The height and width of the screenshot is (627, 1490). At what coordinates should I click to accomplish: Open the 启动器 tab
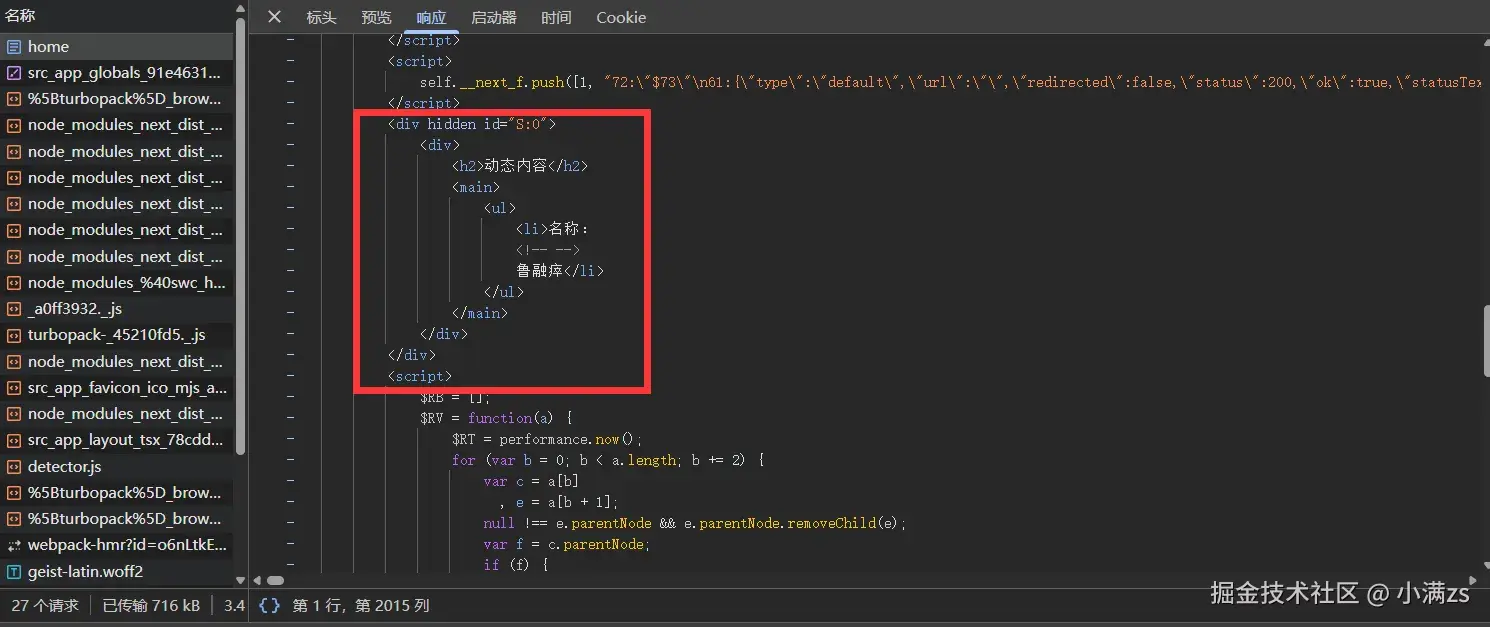point(494,17)
